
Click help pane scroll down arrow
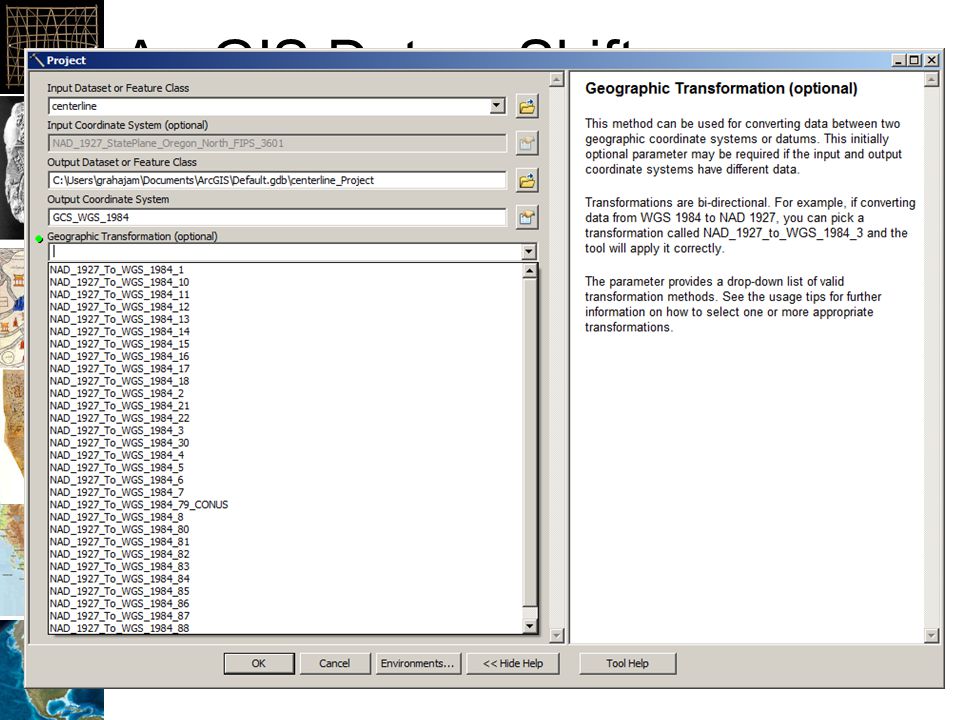(x=931, y=636)
